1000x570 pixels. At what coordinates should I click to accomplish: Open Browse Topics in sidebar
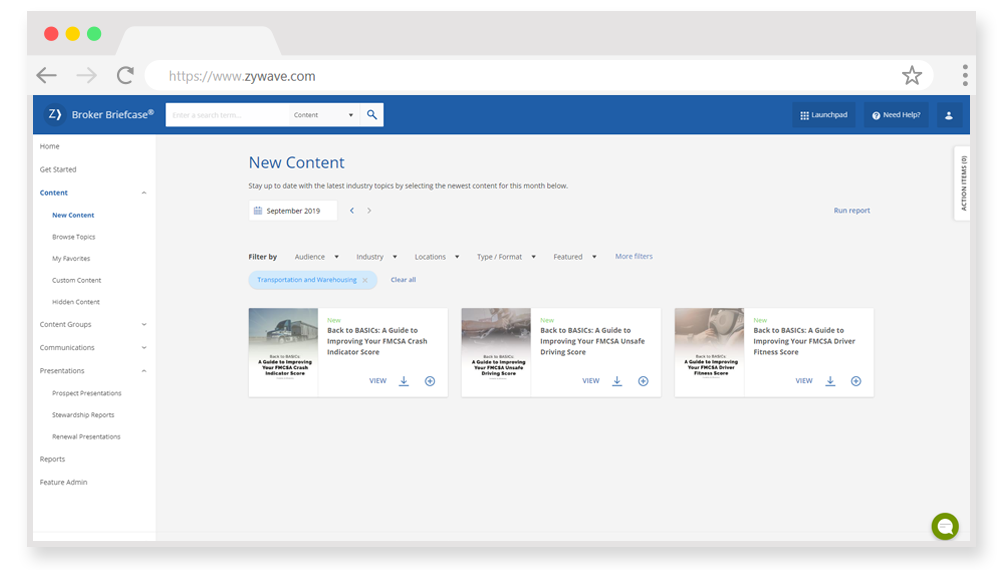pos(73,237)
